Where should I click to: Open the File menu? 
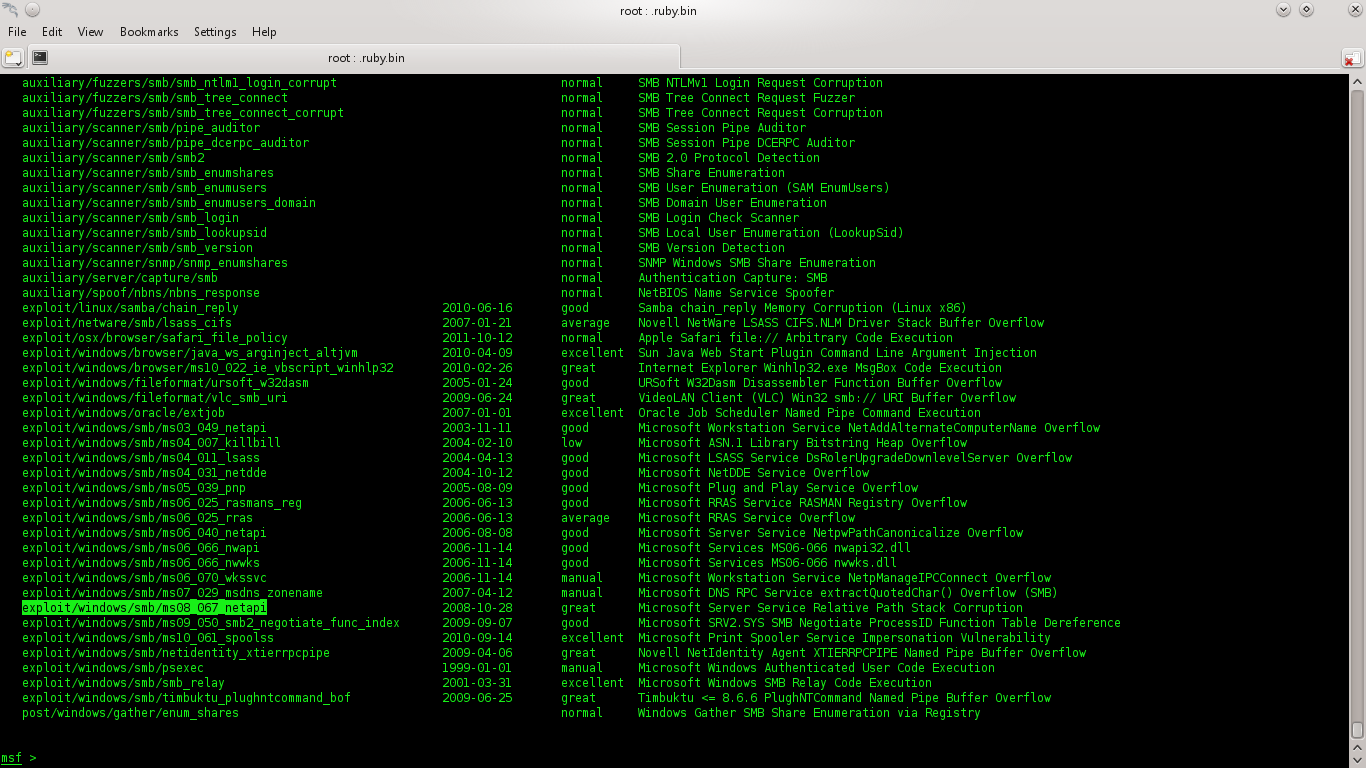click(x=17, y=32)
